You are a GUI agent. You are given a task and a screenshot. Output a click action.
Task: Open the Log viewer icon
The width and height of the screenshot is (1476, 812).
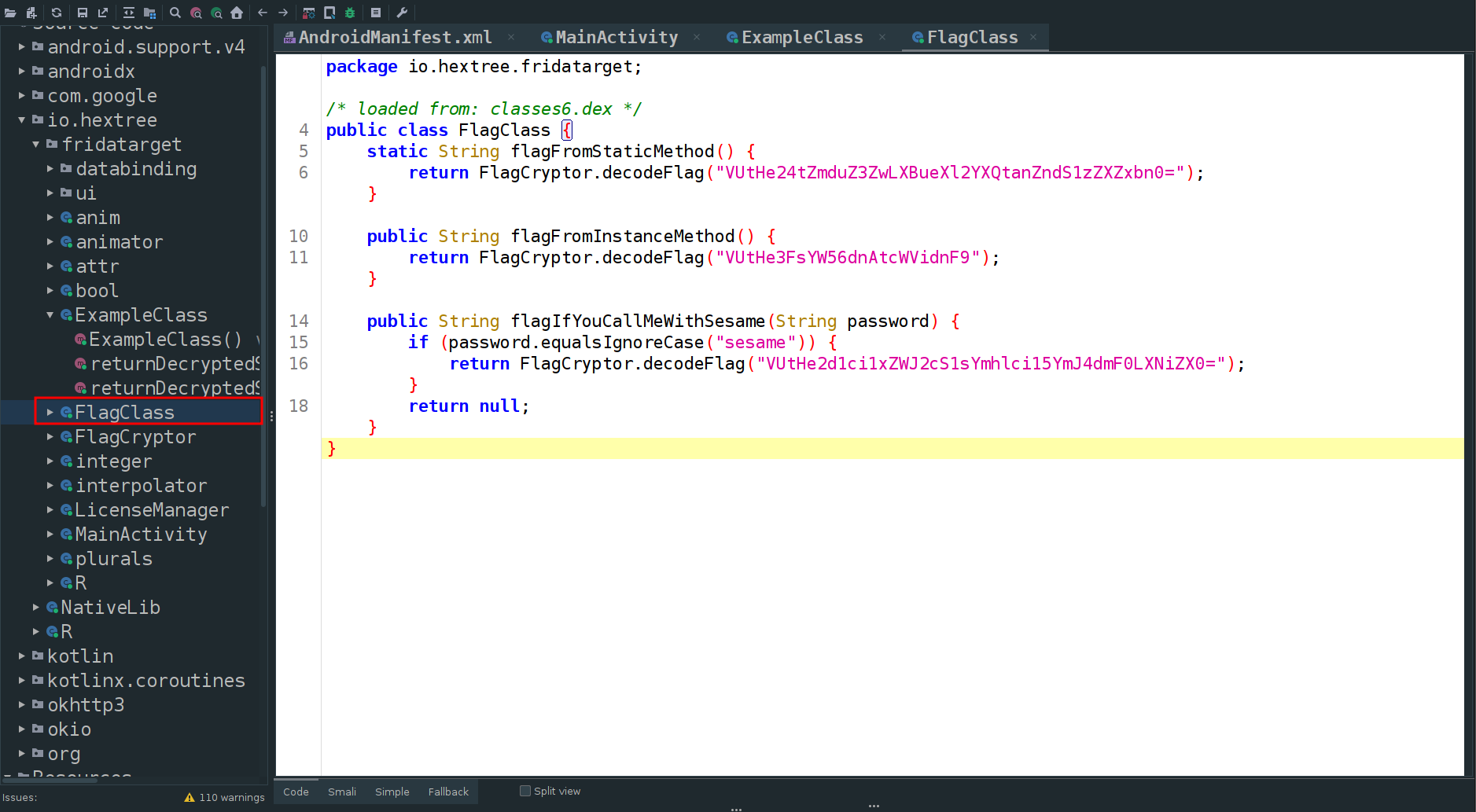(376, 13)
